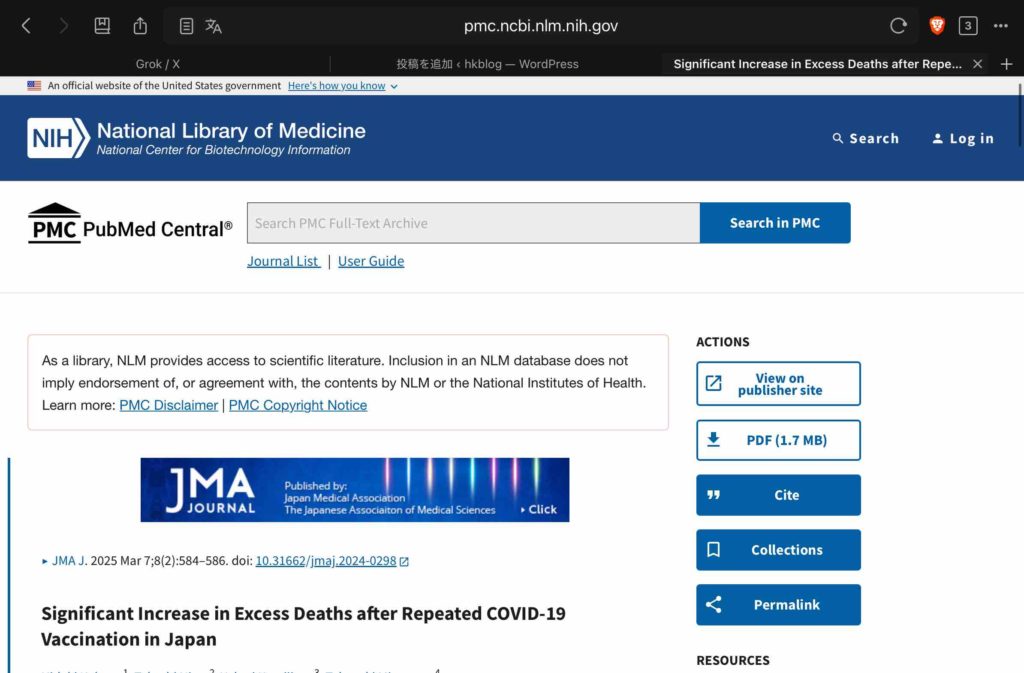Switch to the hkblog WordPress tab
Image resolution: width=1024 pixels, height=673 pixels.
click(487, 64)
